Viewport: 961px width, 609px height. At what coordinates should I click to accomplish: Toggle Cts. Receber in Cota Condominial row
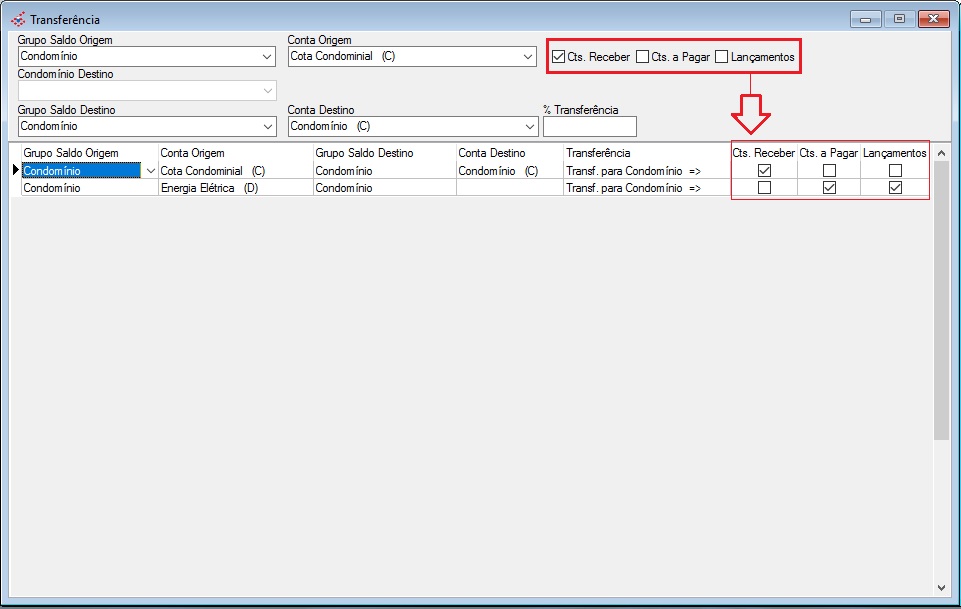pos(764,171)
